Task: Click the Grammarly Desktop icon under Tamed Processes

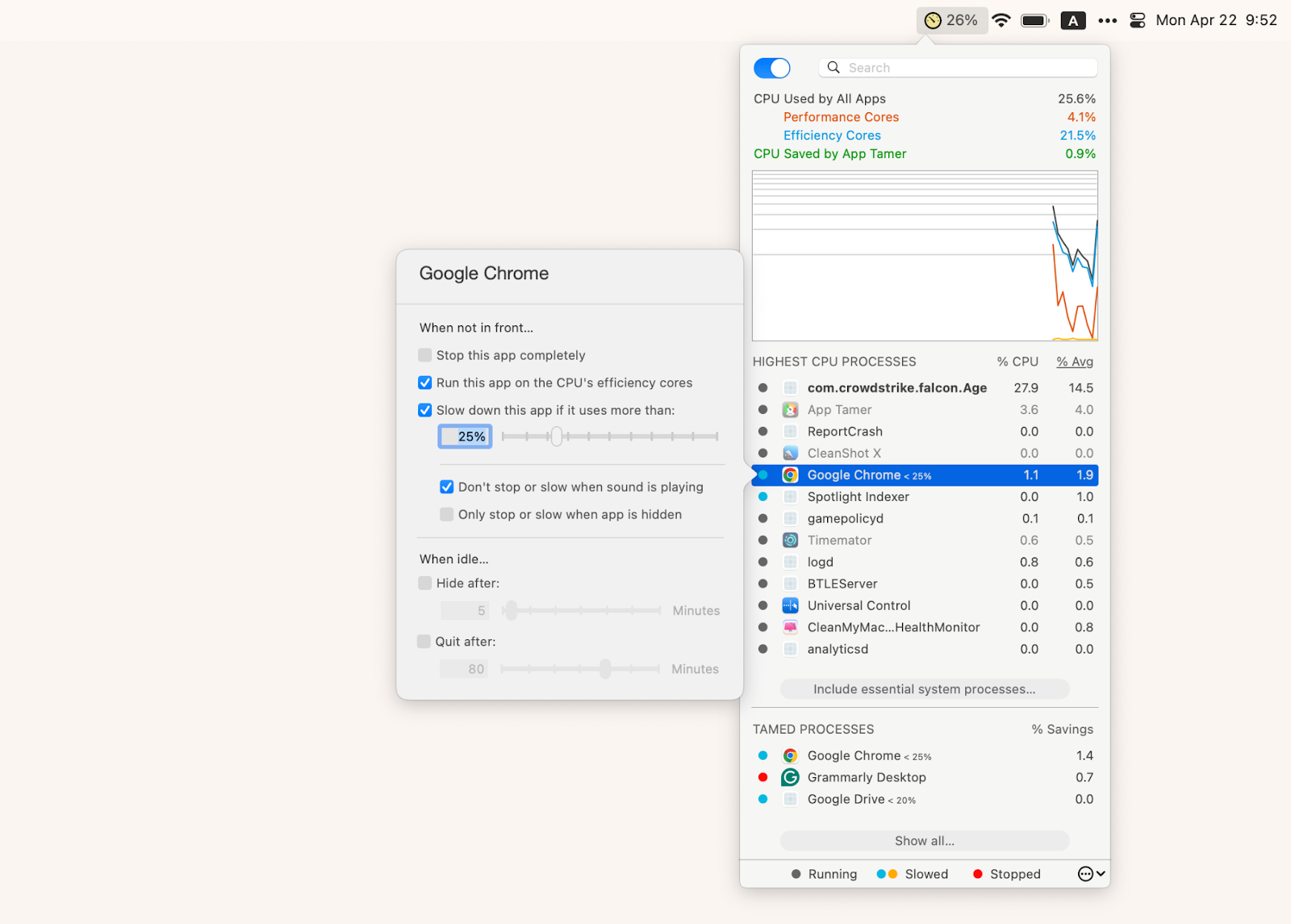Action: (x=790, y=777)
